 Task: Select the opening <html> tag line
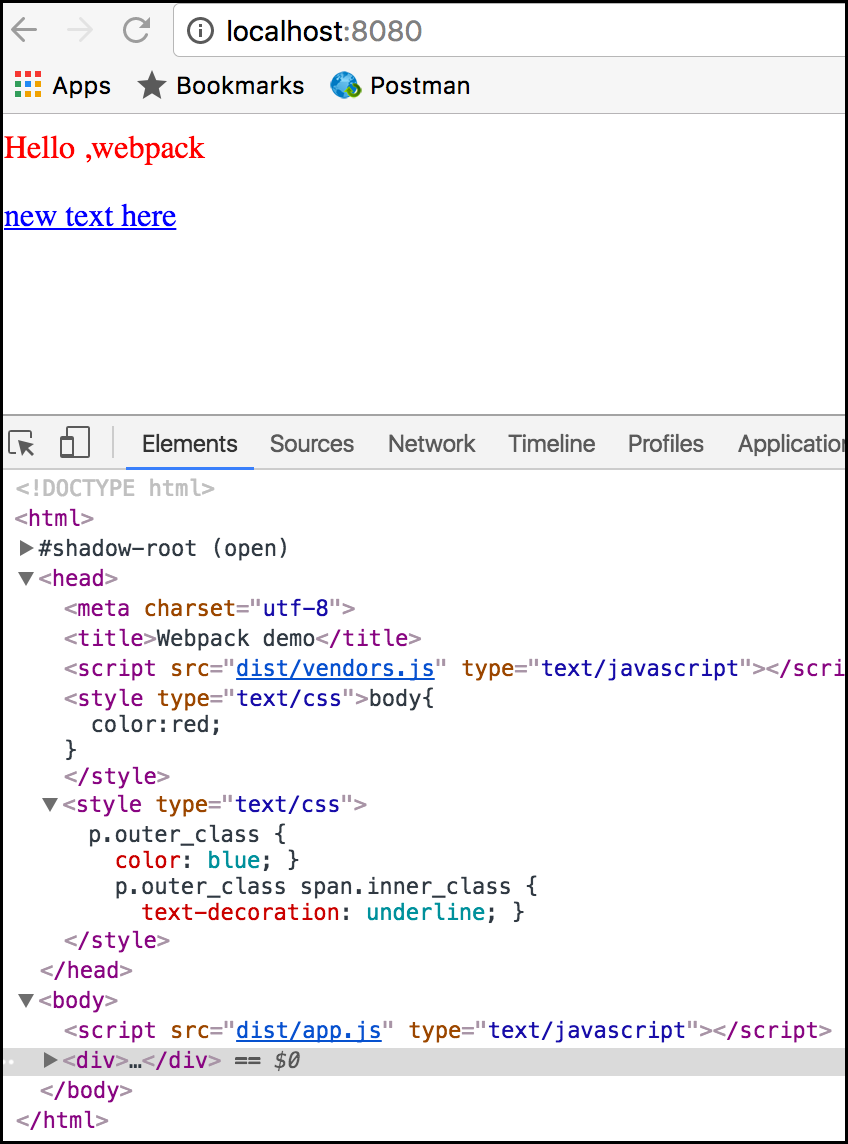[55, 518]
